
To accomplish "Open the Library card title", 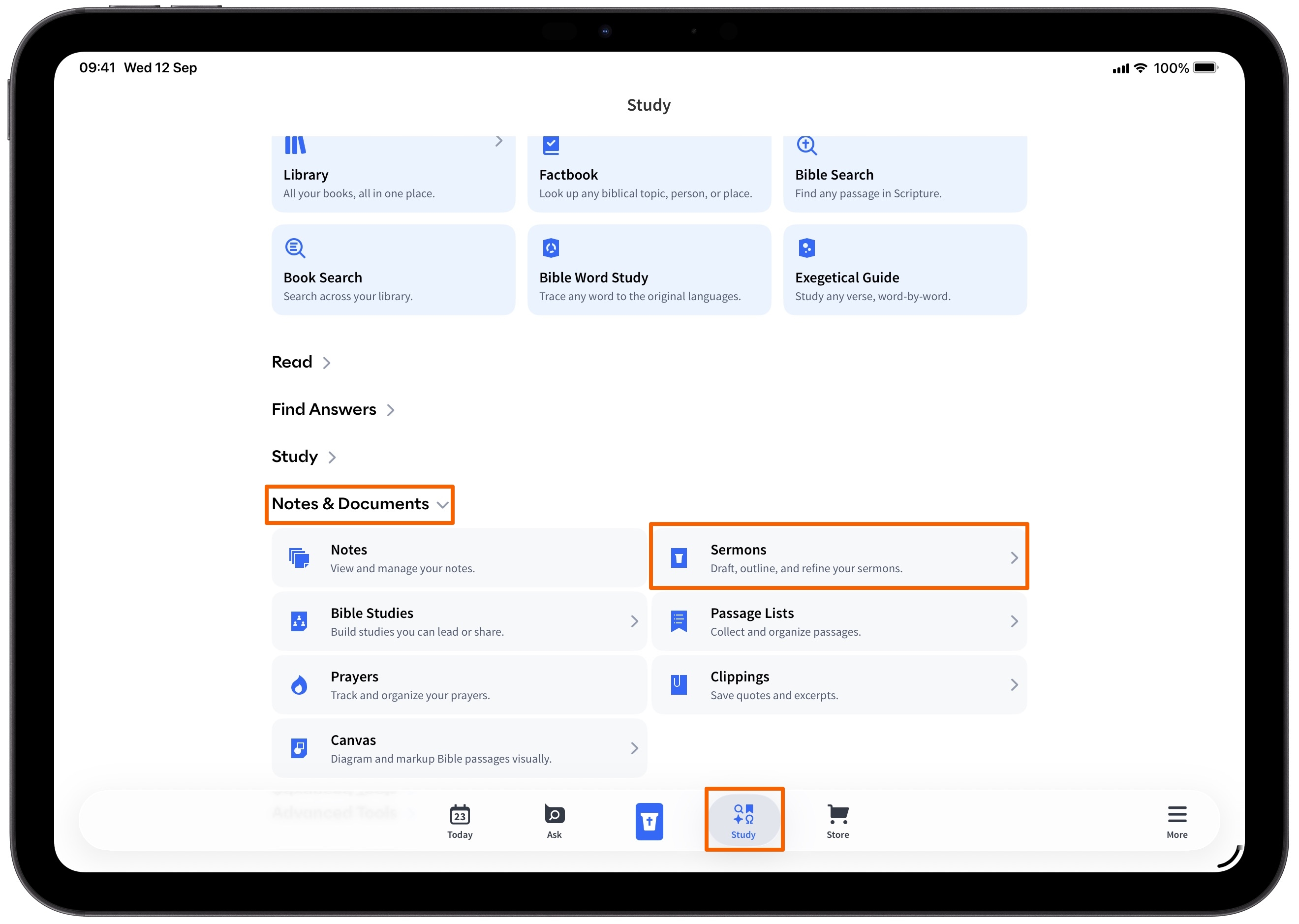I will click(306, 175).
